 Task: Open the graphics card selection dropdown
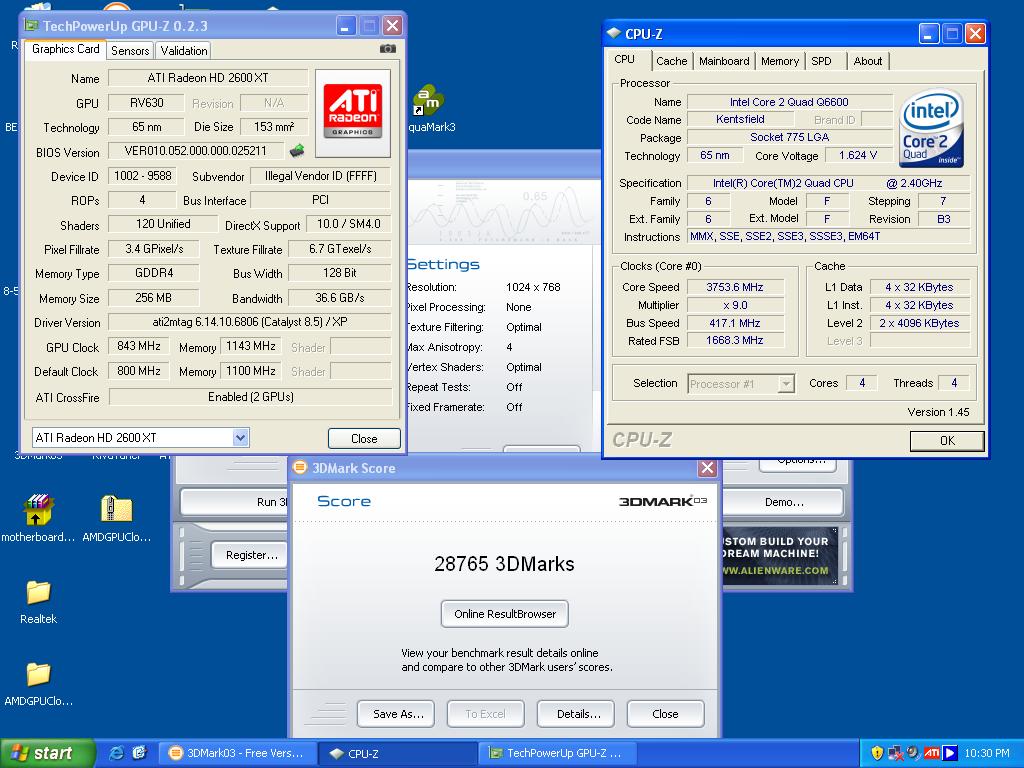coord(240,438)
